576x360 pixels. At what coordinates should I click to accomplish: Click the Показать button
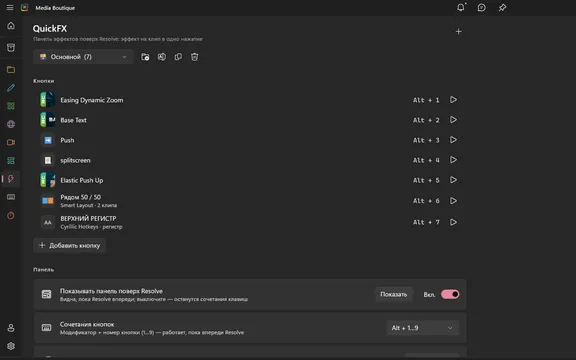pyautogui.click(x=394, y=294)
